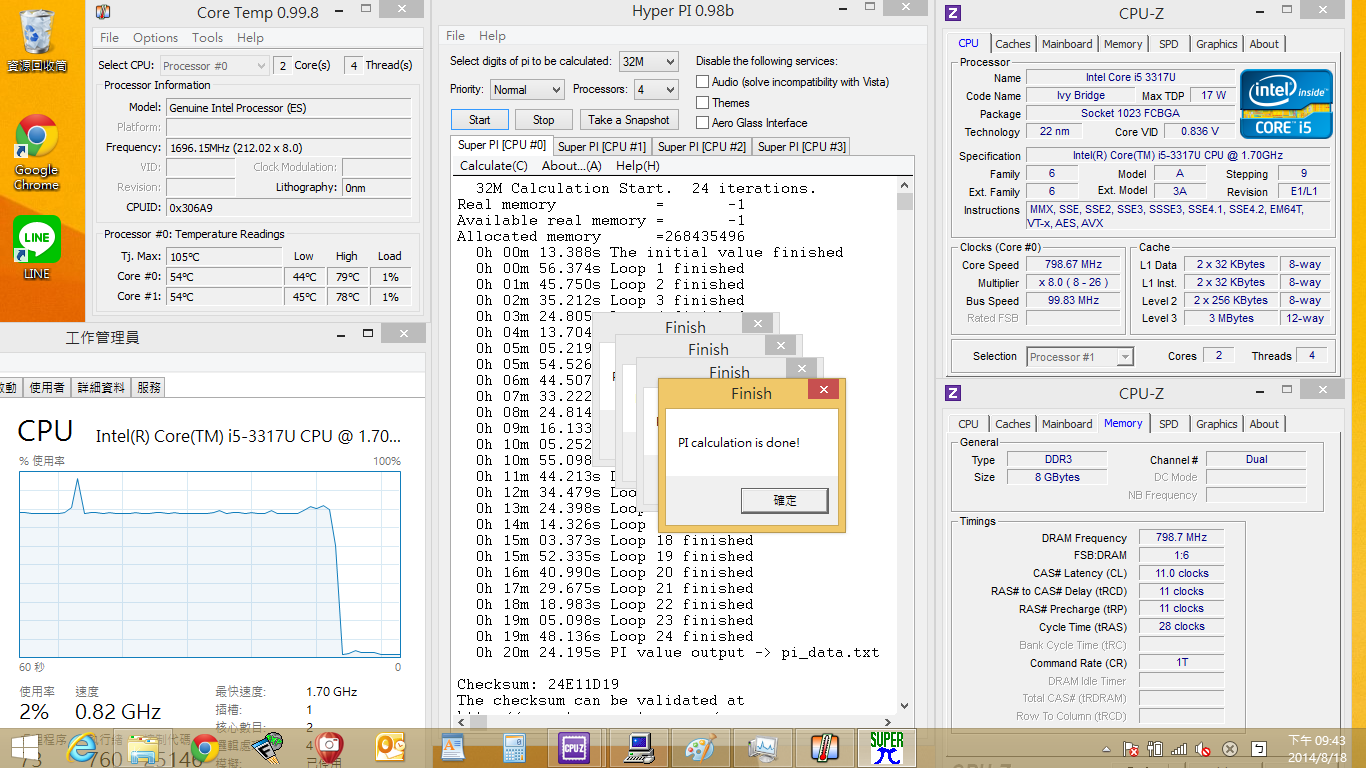Open SPD tab in lower CPU-Z window
1366x768 pixels.
(1168, 424)
